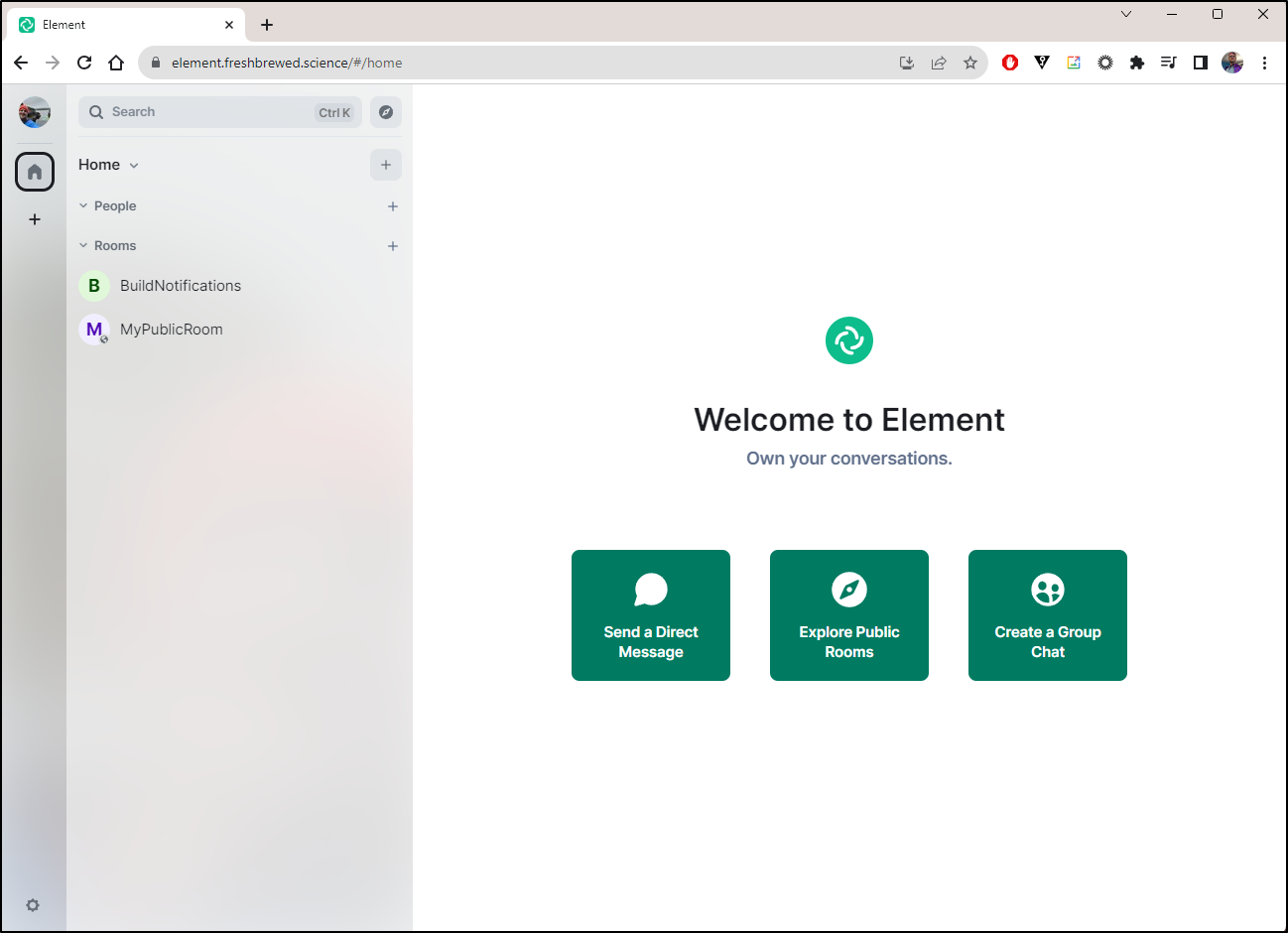1288x933 pixels.
Task: Collapse the People section
Action: tap(107, 206)
